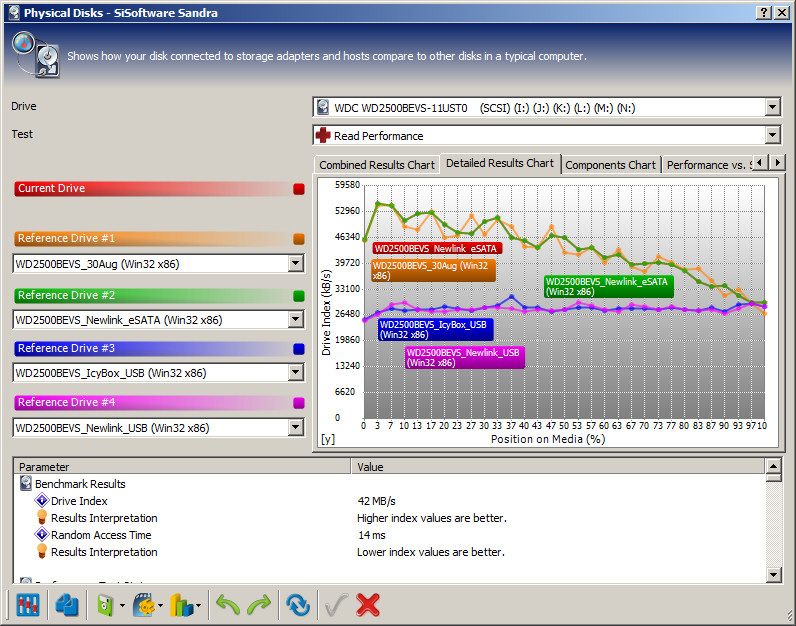The image size is (796, 626).
Task: Click the Drive Index diamond icon
Action: 42,501
